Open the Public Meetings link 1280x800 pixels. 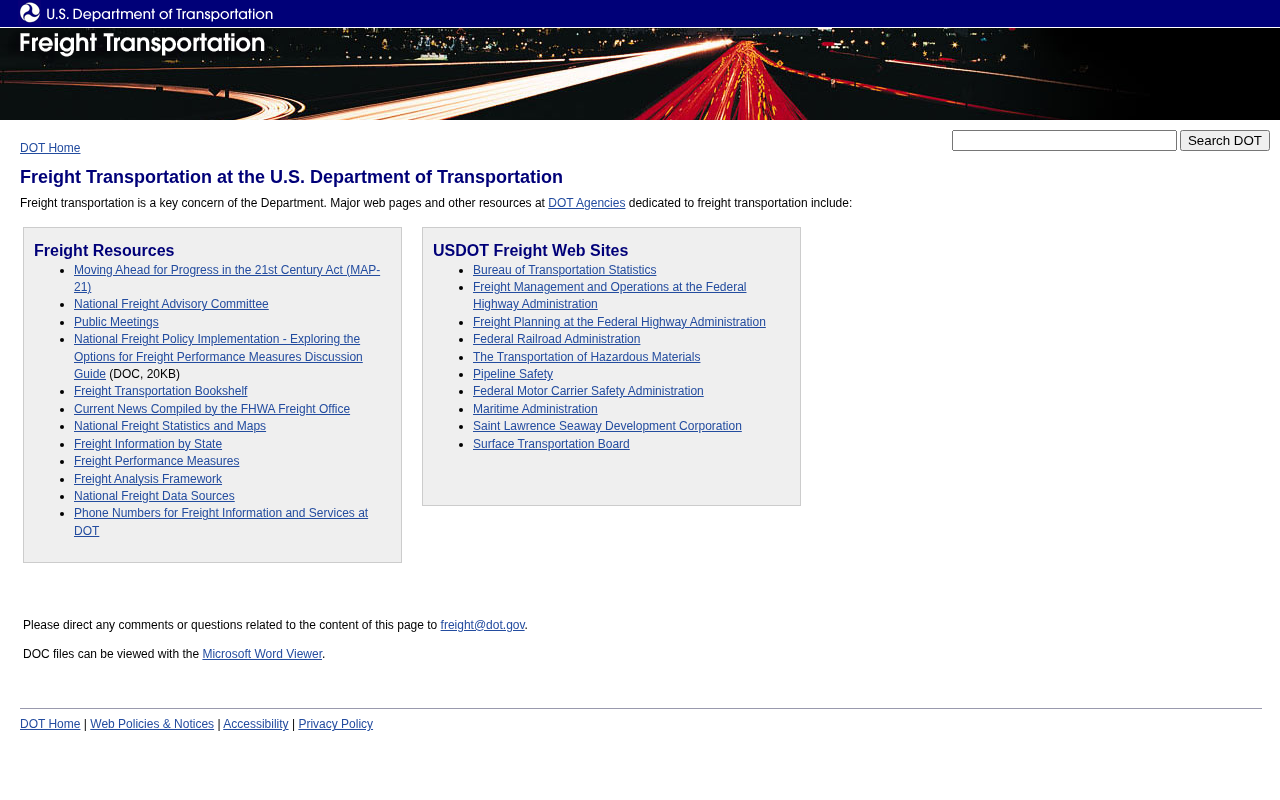coord(116,322)
